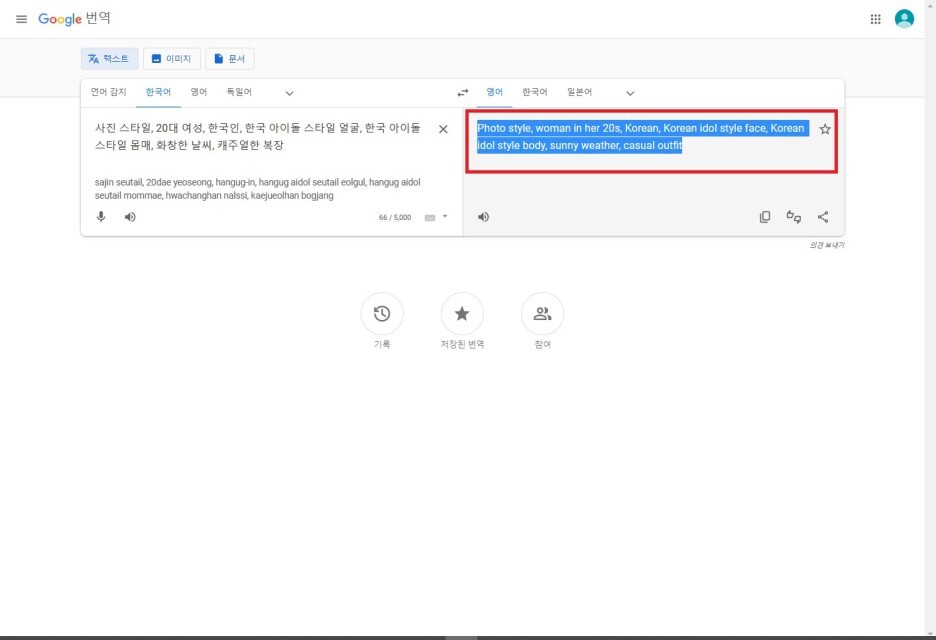Viewport: 936px width, 640px height.
Task: Listen to the translated text audio
Action: (484, 217)
